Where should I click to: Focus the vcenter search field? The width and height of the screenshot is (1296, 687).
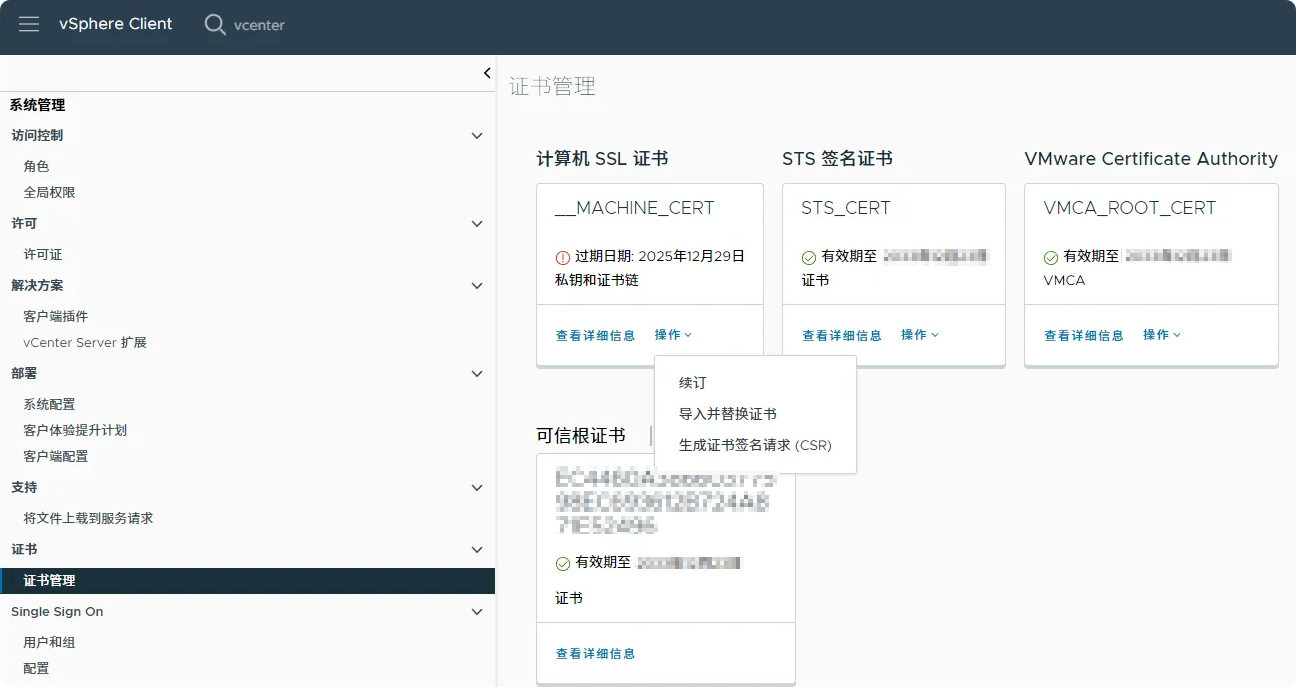[259, 25]
